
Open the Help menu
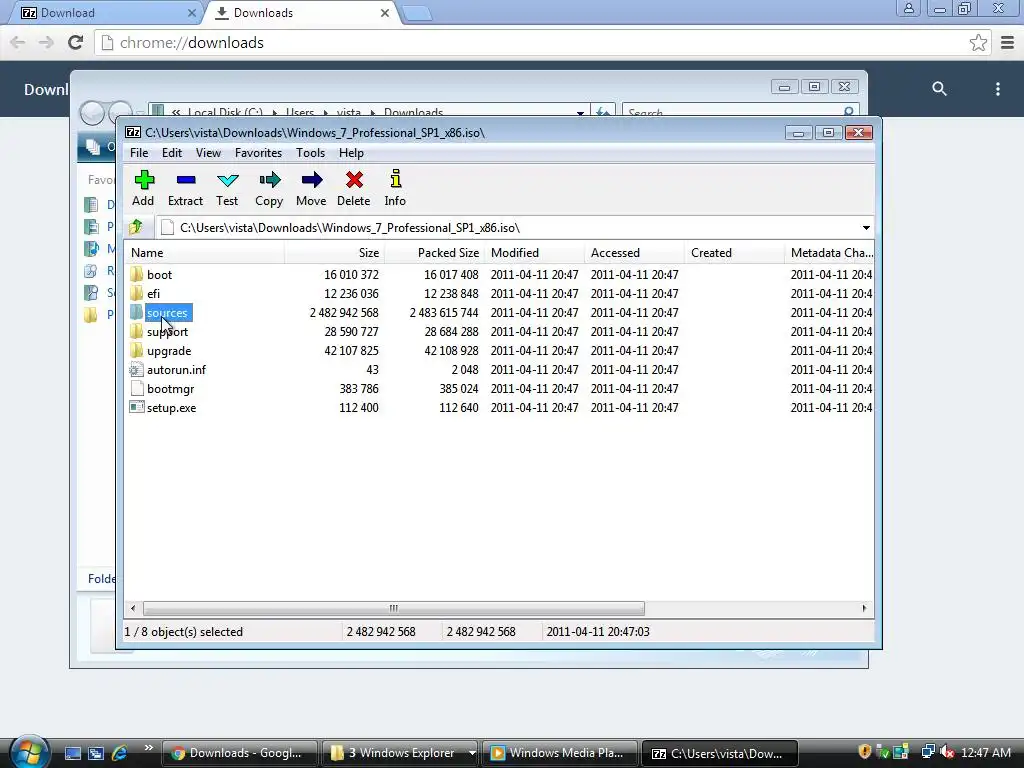click(x=351, y=153)
